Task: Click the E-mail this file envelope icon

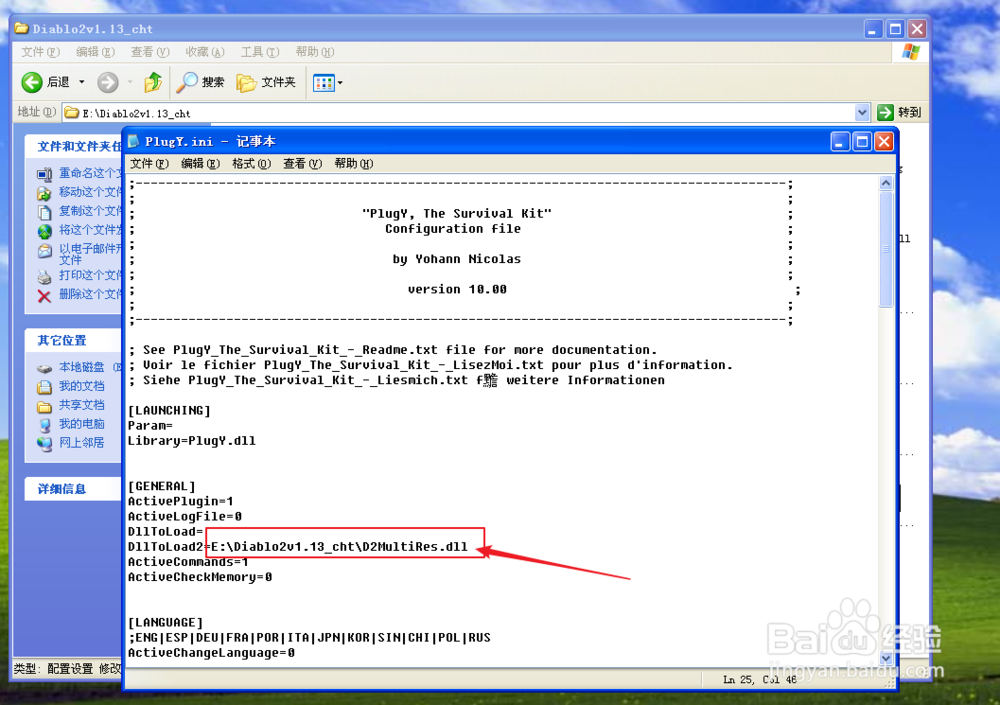Action: tap(44, 251)
